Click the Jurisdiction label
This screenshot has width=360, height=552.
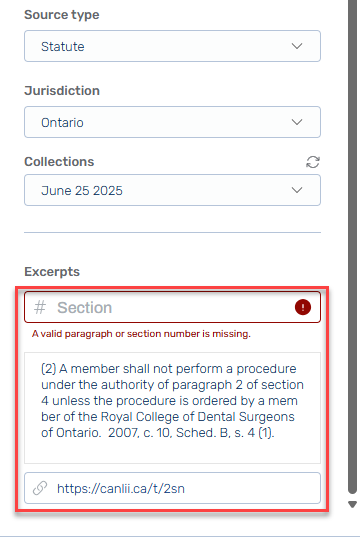(x=62, y=90)
